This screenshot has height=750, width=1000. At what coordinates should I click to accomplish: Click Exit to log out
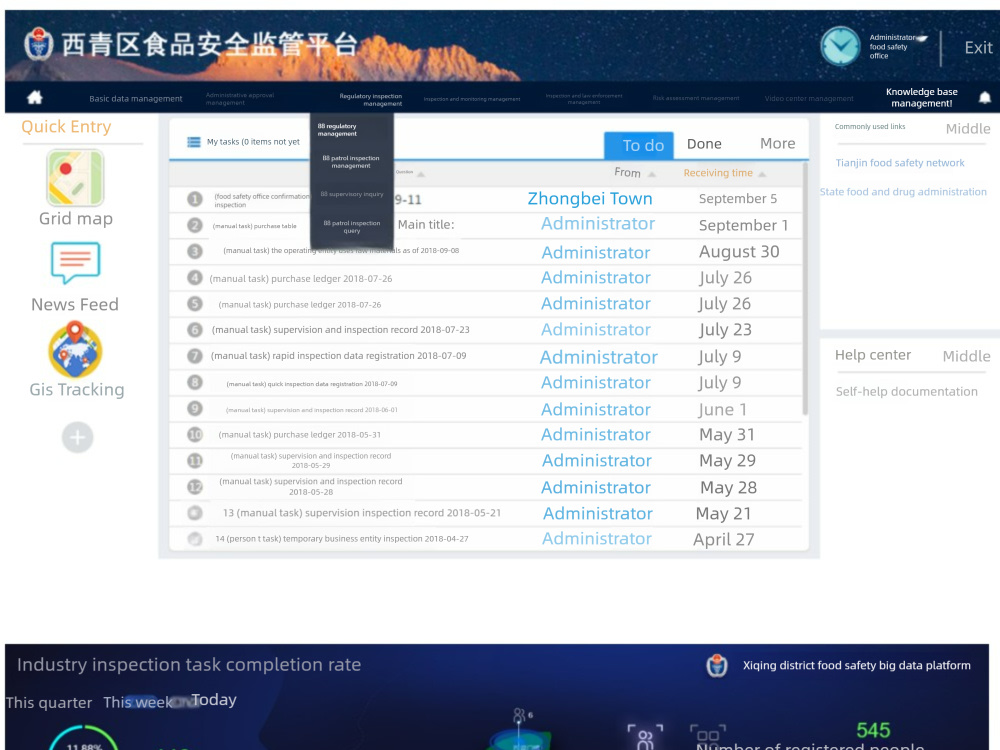pos(978,48)
